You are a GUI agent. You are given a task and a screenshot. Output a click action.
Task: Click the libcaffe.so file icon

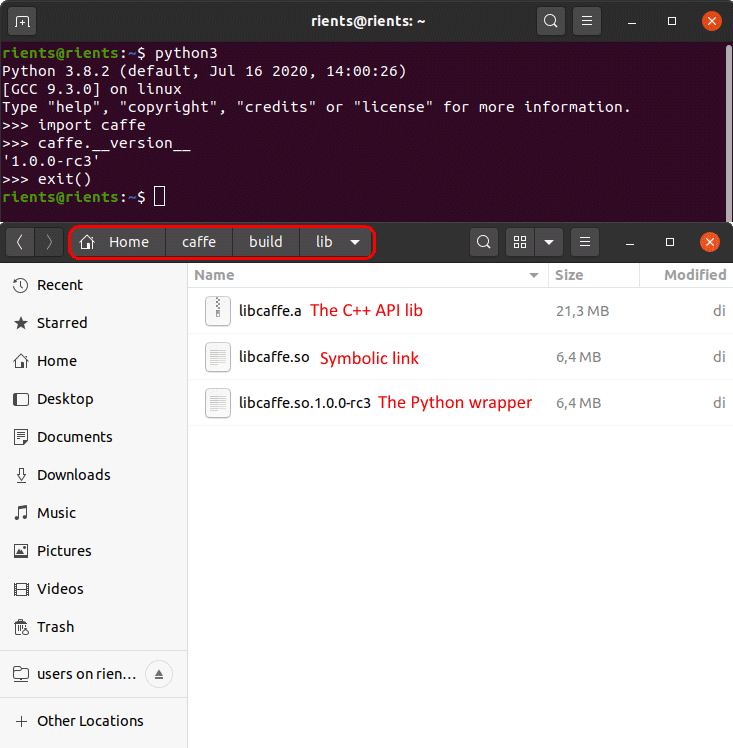coord(218,357)
